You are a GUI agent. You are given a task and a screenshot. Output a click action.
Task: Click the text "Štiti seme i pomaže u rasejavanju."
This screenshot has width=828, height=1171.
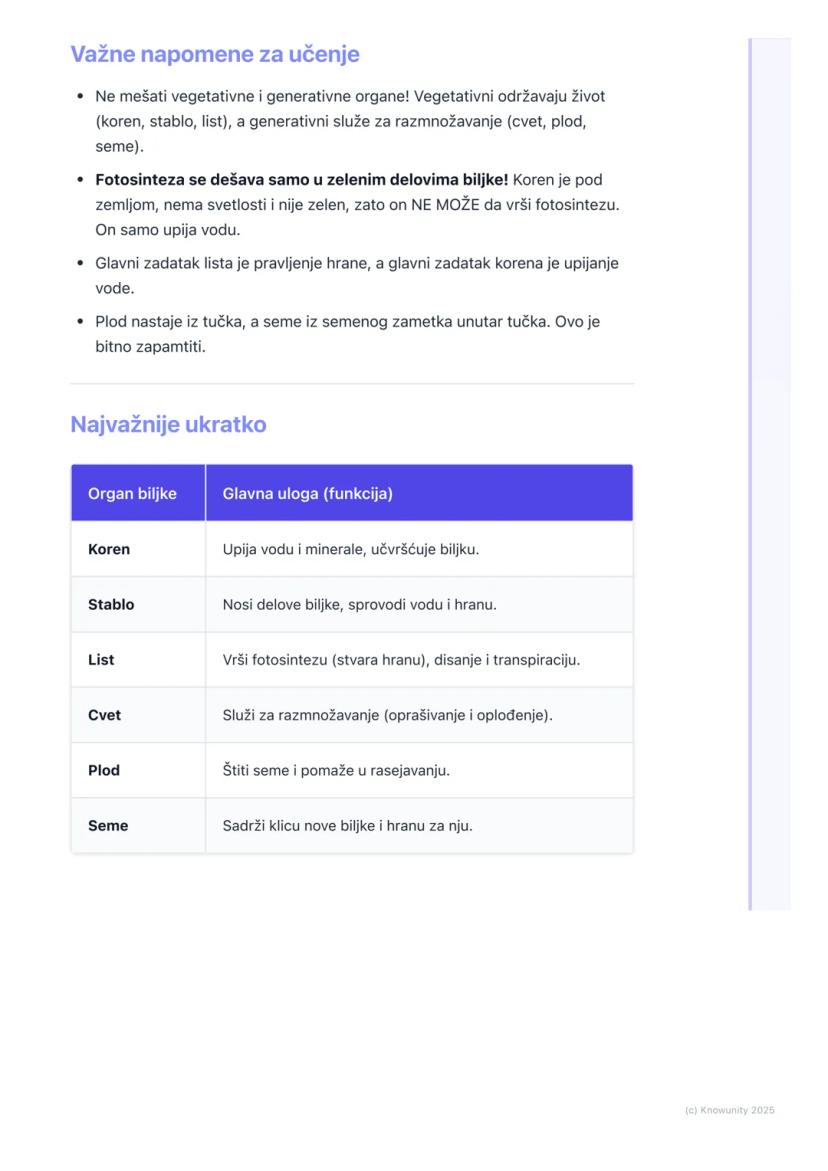click(336, 770)
